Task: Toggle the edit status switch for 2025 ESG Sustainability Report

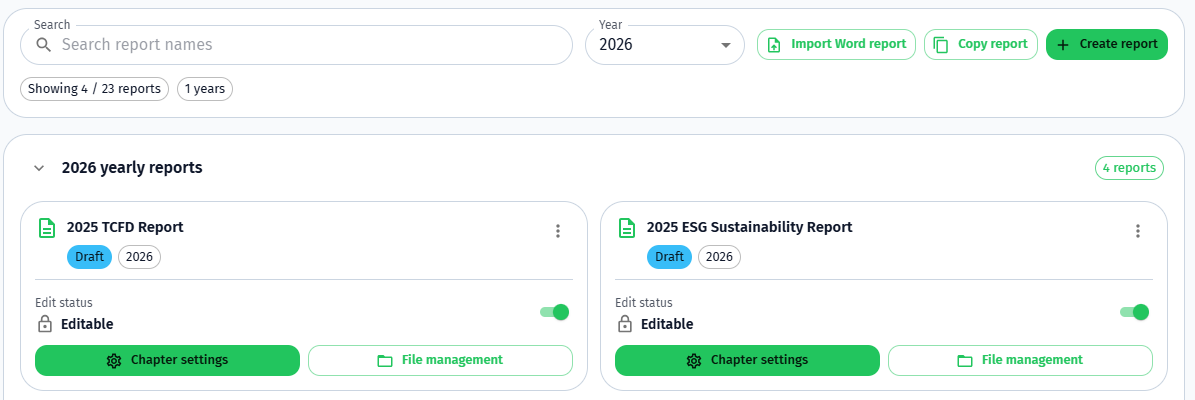Action: (x=1135, y=312)
